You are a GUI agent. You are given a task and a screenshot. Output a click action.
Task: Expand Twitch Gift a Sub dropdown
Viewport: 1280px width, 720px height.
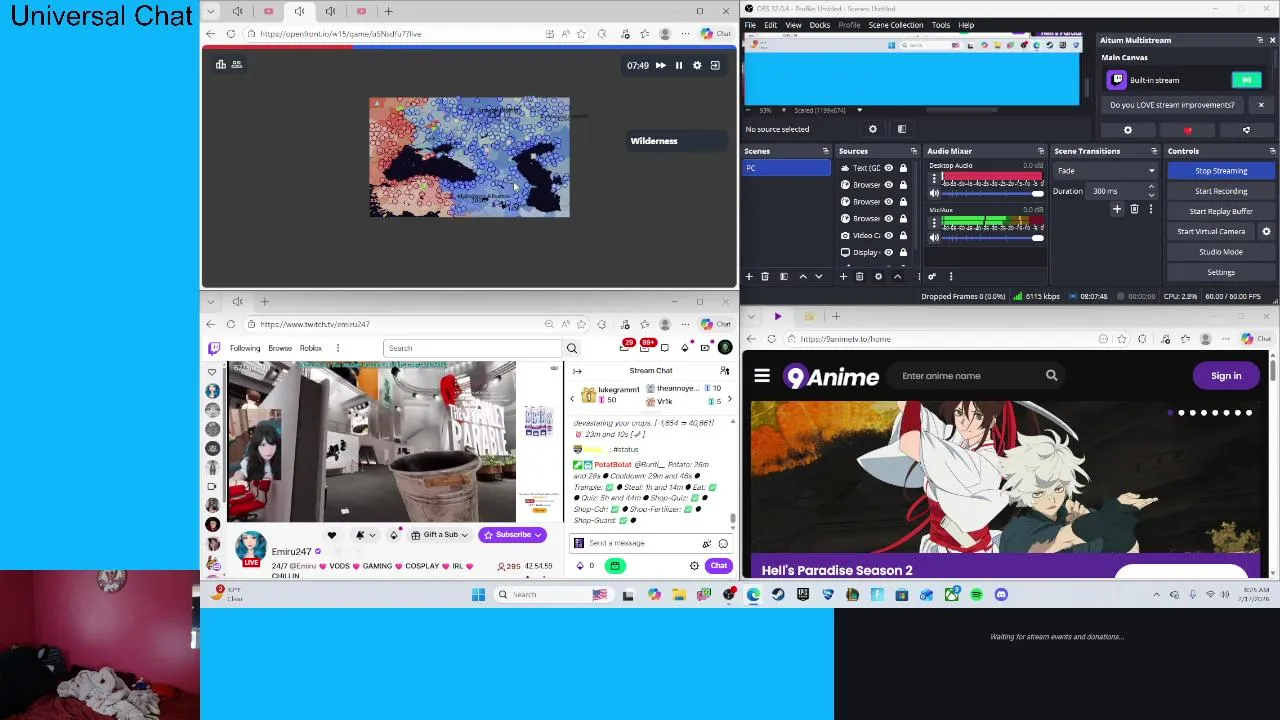pos(465,535)
